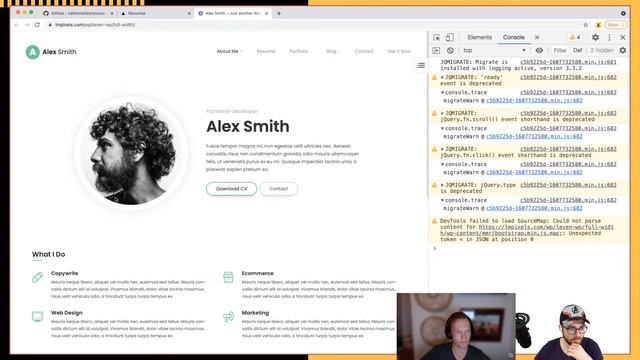Collapse console.trace under the 'ready' event warning

pyautogui.click(x=442, y=93)
